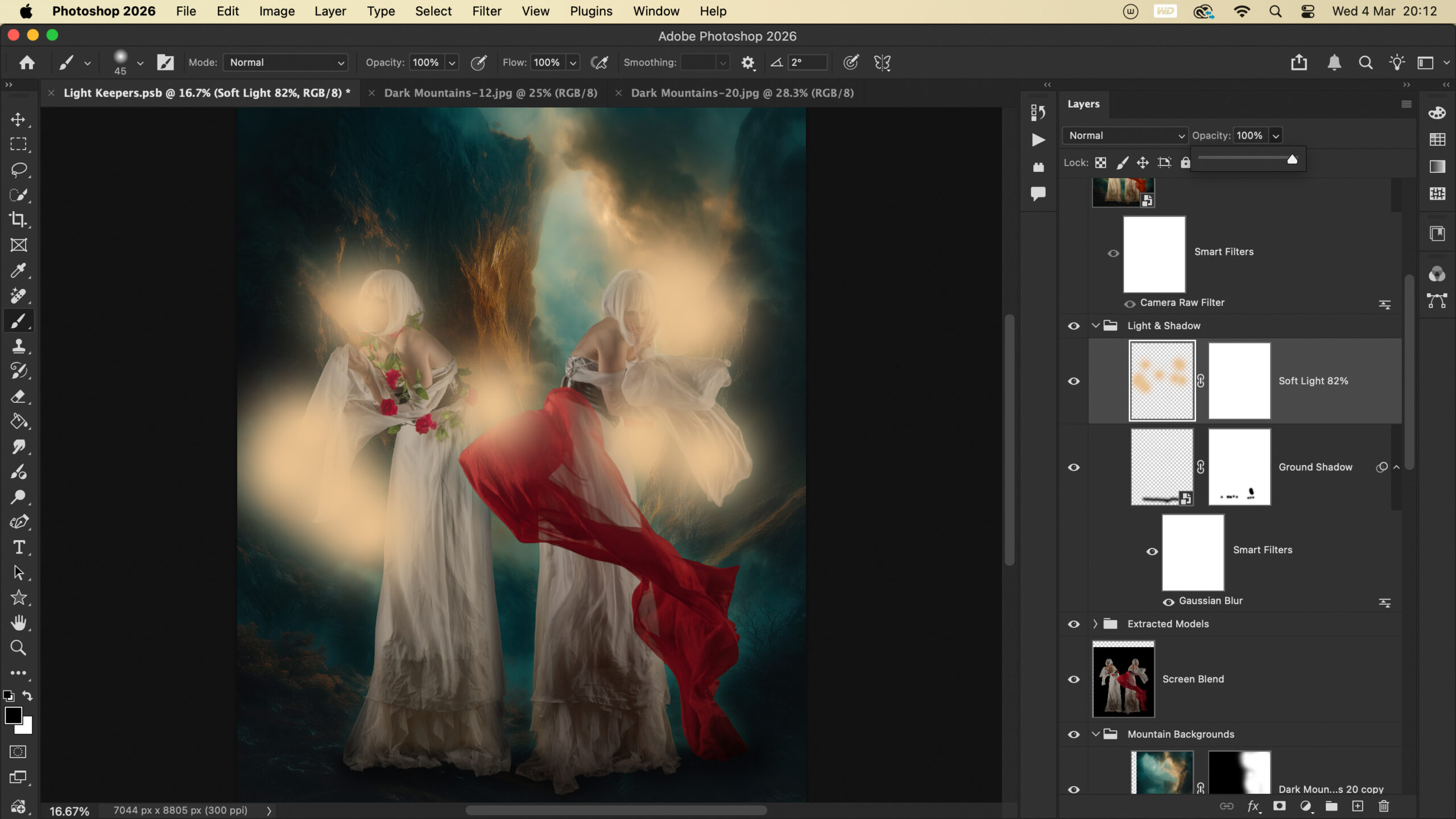This screenshot has width=1456, height=819.
Task: Select the Clone Stamp tool
Action: tap(18, 346)
